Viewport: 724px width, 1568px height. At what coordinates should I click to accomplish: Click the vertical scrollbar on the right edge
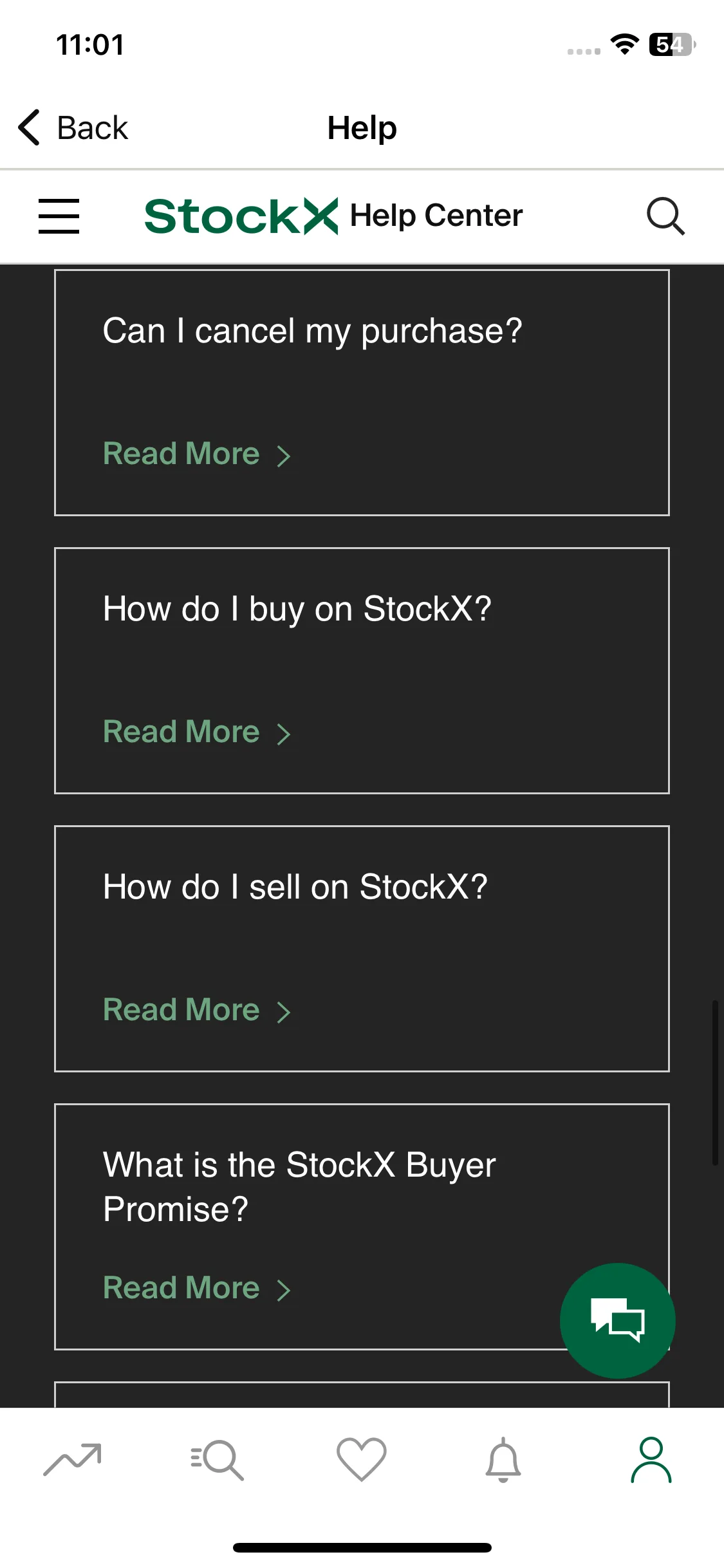click(x=715, y=1083)
